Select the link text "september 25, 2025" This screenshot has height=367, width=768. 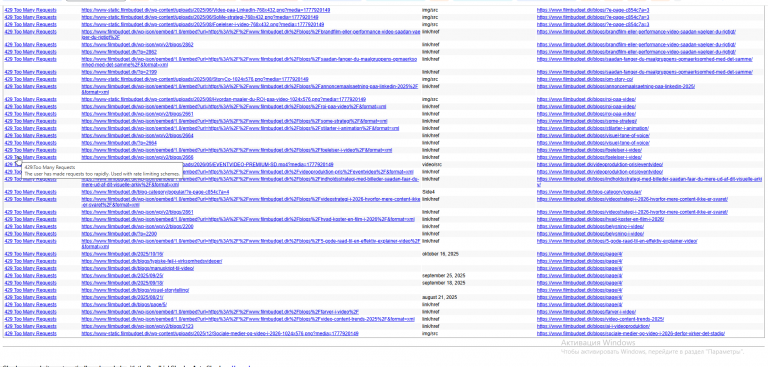(x=443, y=276)
